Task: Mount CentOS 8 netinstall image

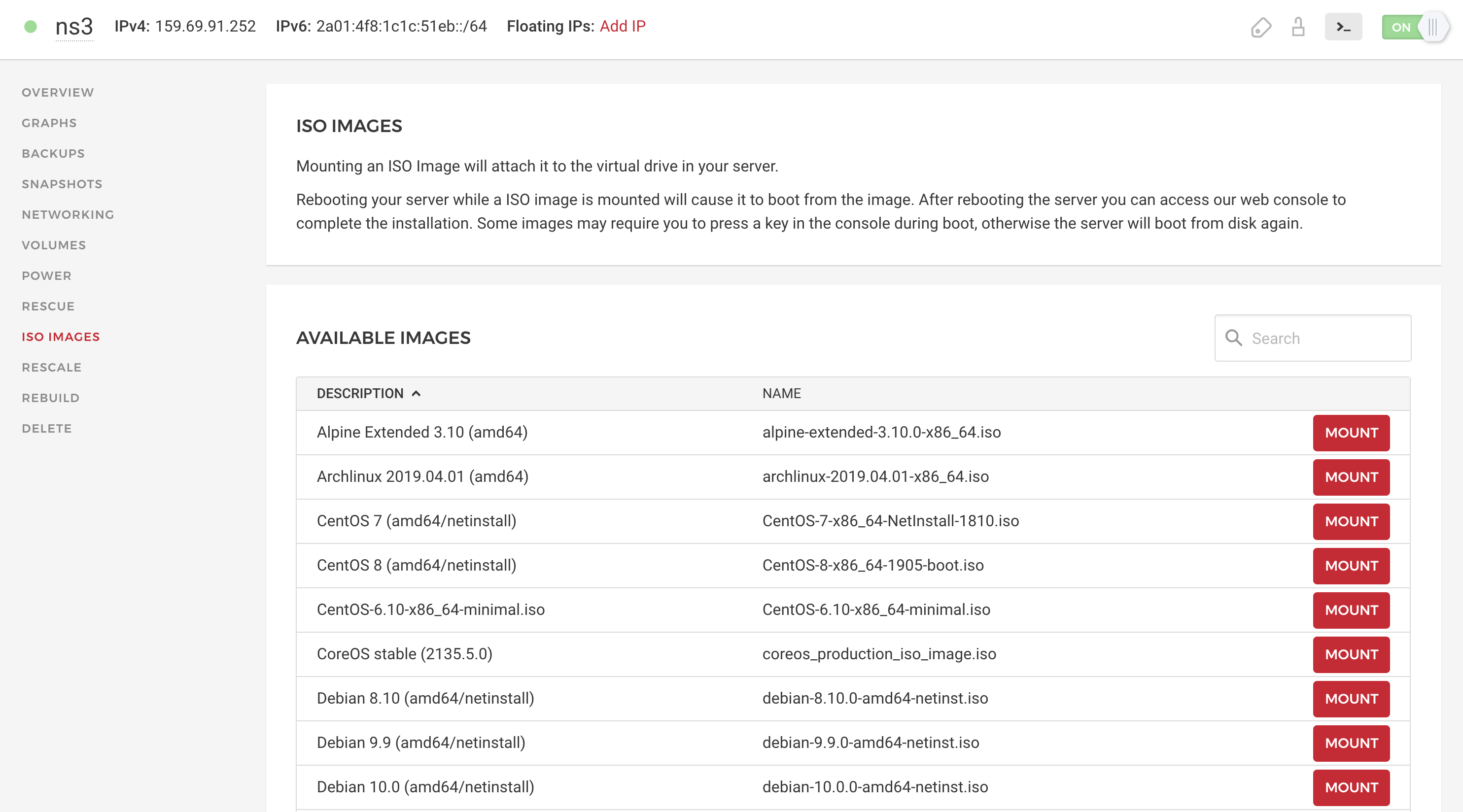Action: pyautogui.click(x=1351, y=566)
